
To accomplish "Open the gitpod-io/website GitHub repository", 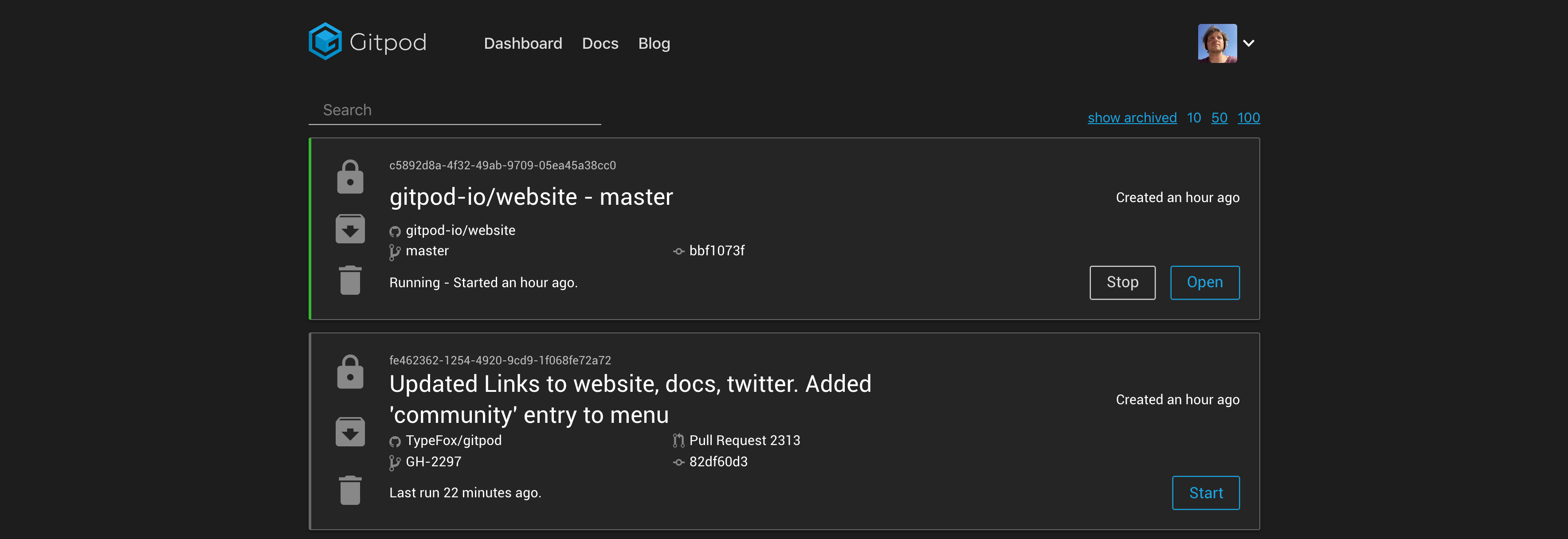I will click(x=395, y=230).
